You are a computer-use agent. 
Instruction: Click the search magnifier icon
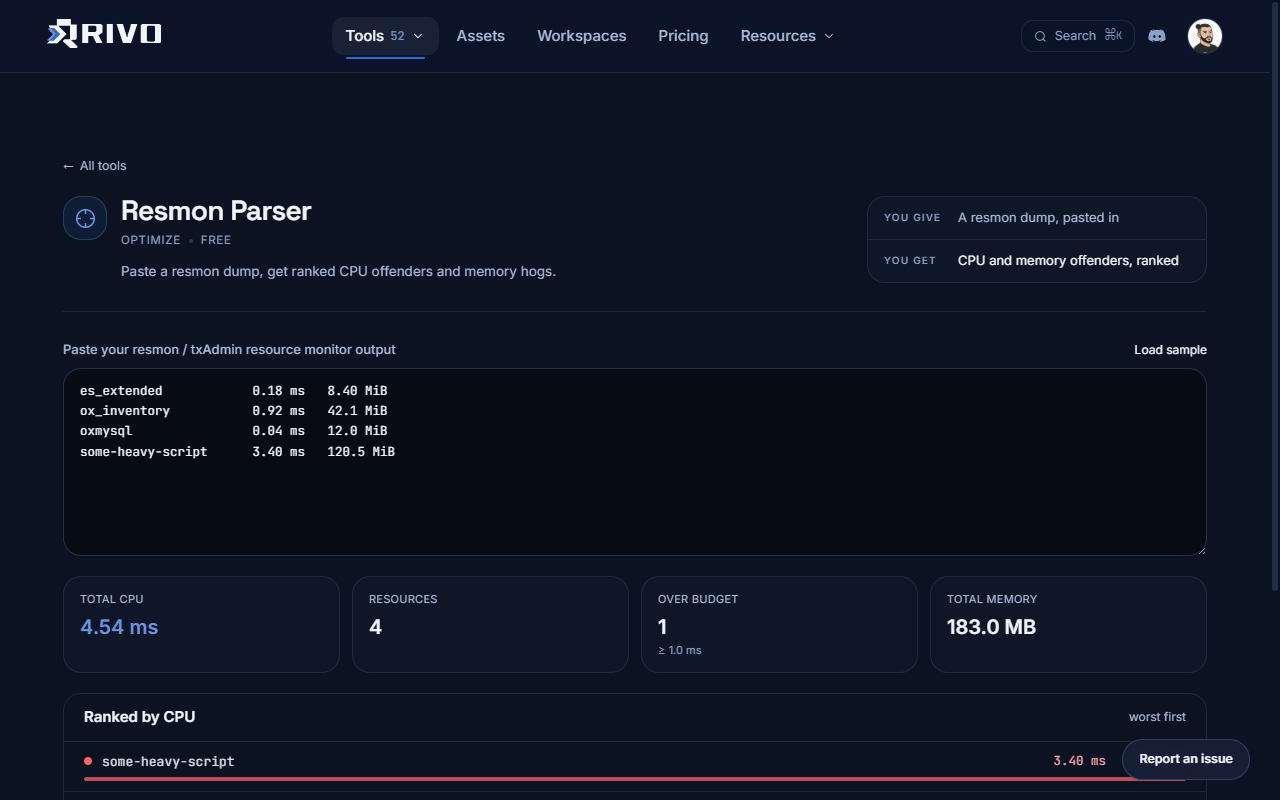point(1041,36)
